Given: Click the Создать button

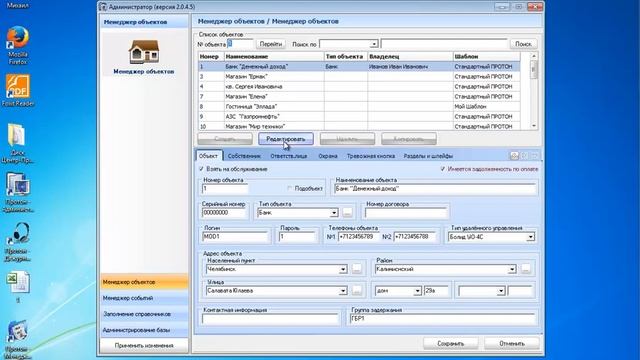Looking at the screenshot, I should 224,139.
